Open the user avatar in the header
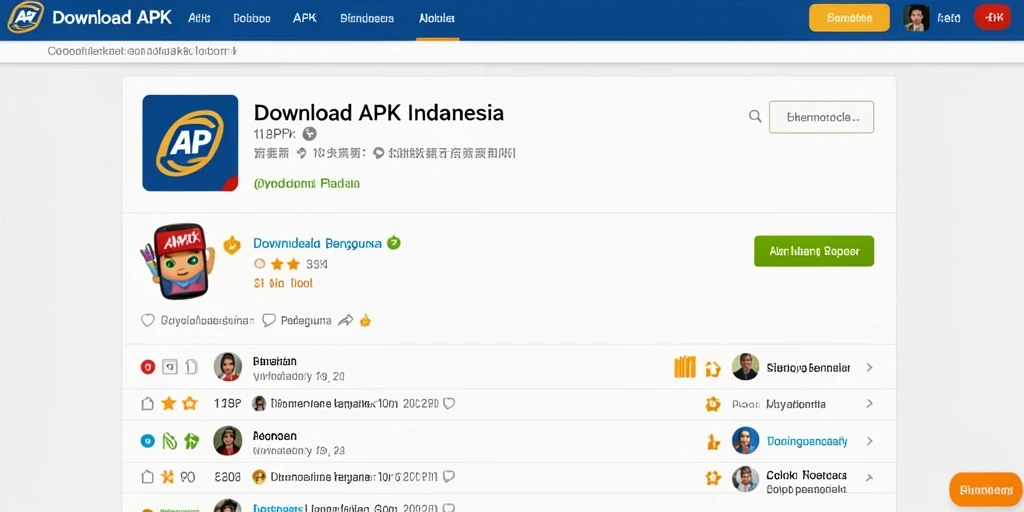The height and width of the screenshot is (512, 1024). [916, 18]
